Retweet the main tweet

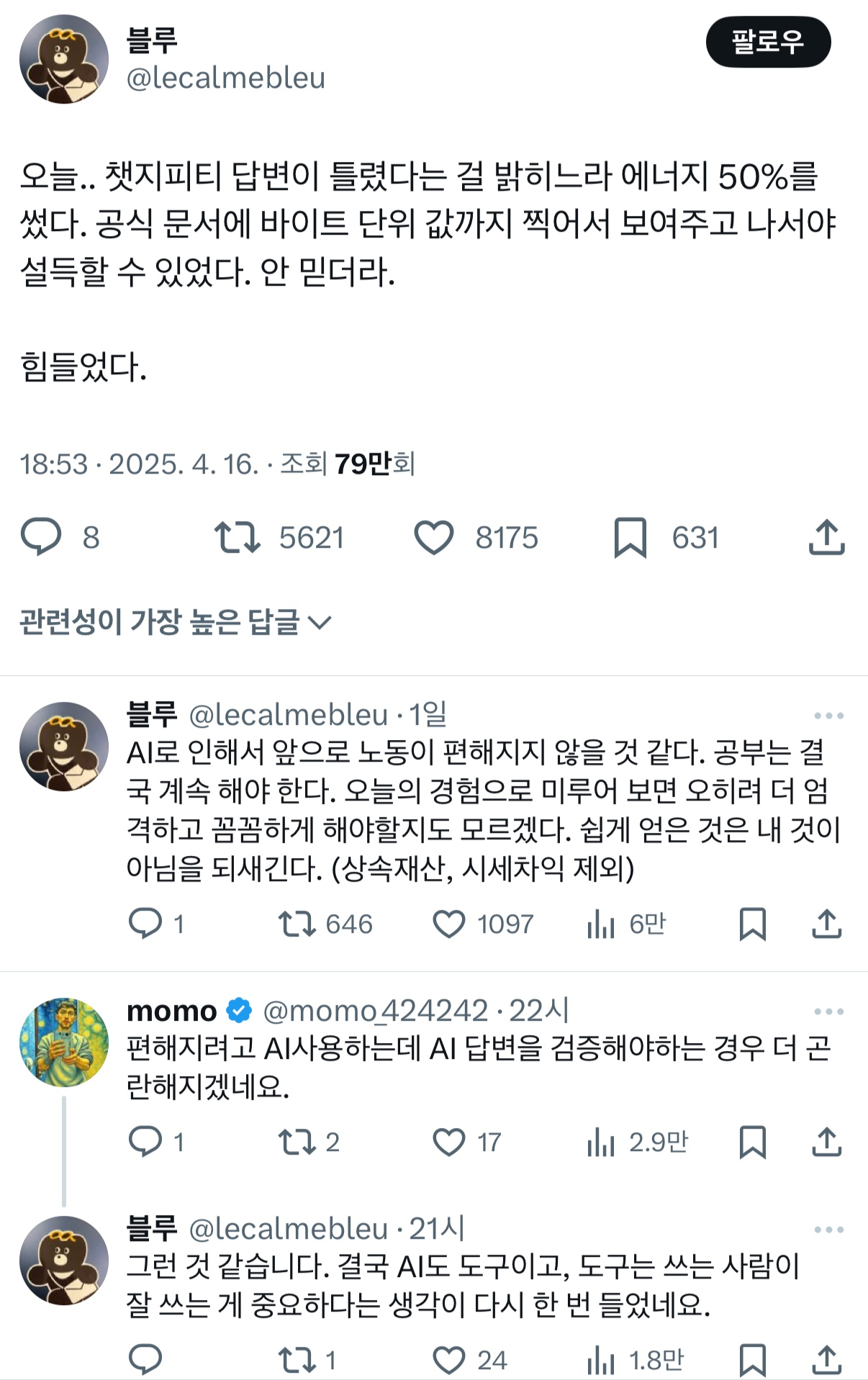pos(240,536)
